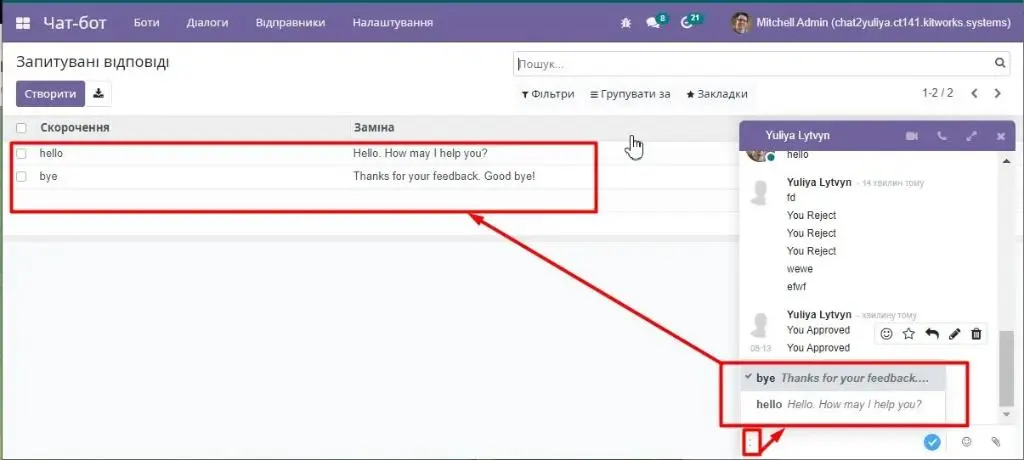1024x460 pixels.
Task: Tick the checkbox for the hello row
Action: [x=21, y=154]
